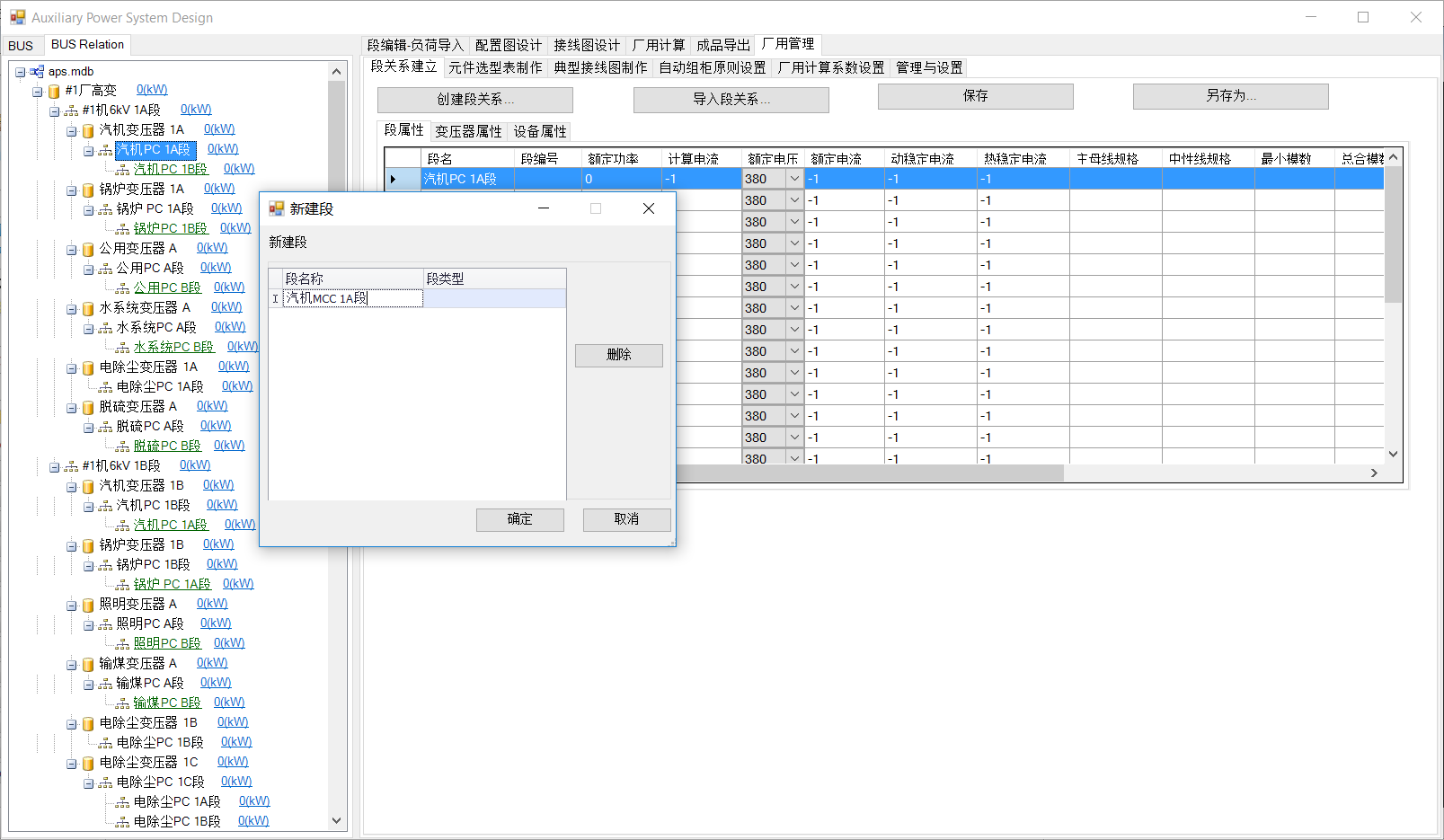Collapse the #1机6kV 1A段 tree node

pyautogui.click(x=54, y=111)
